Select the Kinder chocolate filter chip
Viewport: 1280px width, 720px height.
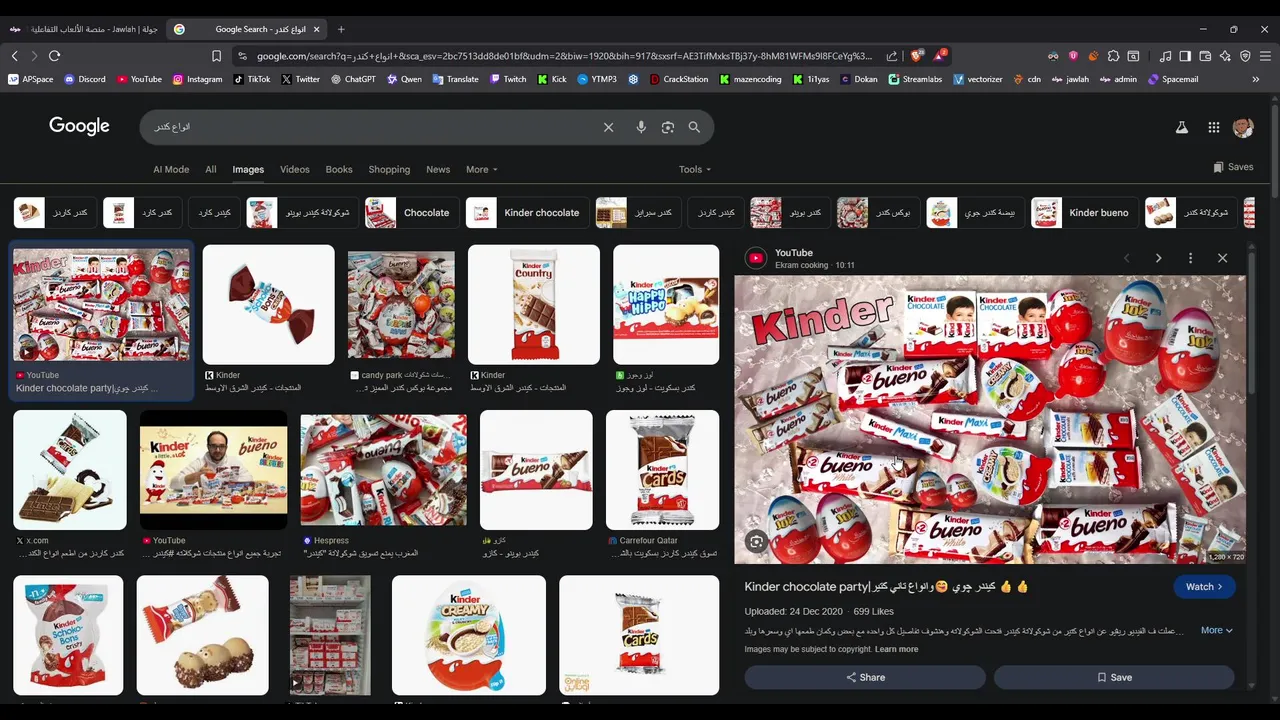pos(528,213)
